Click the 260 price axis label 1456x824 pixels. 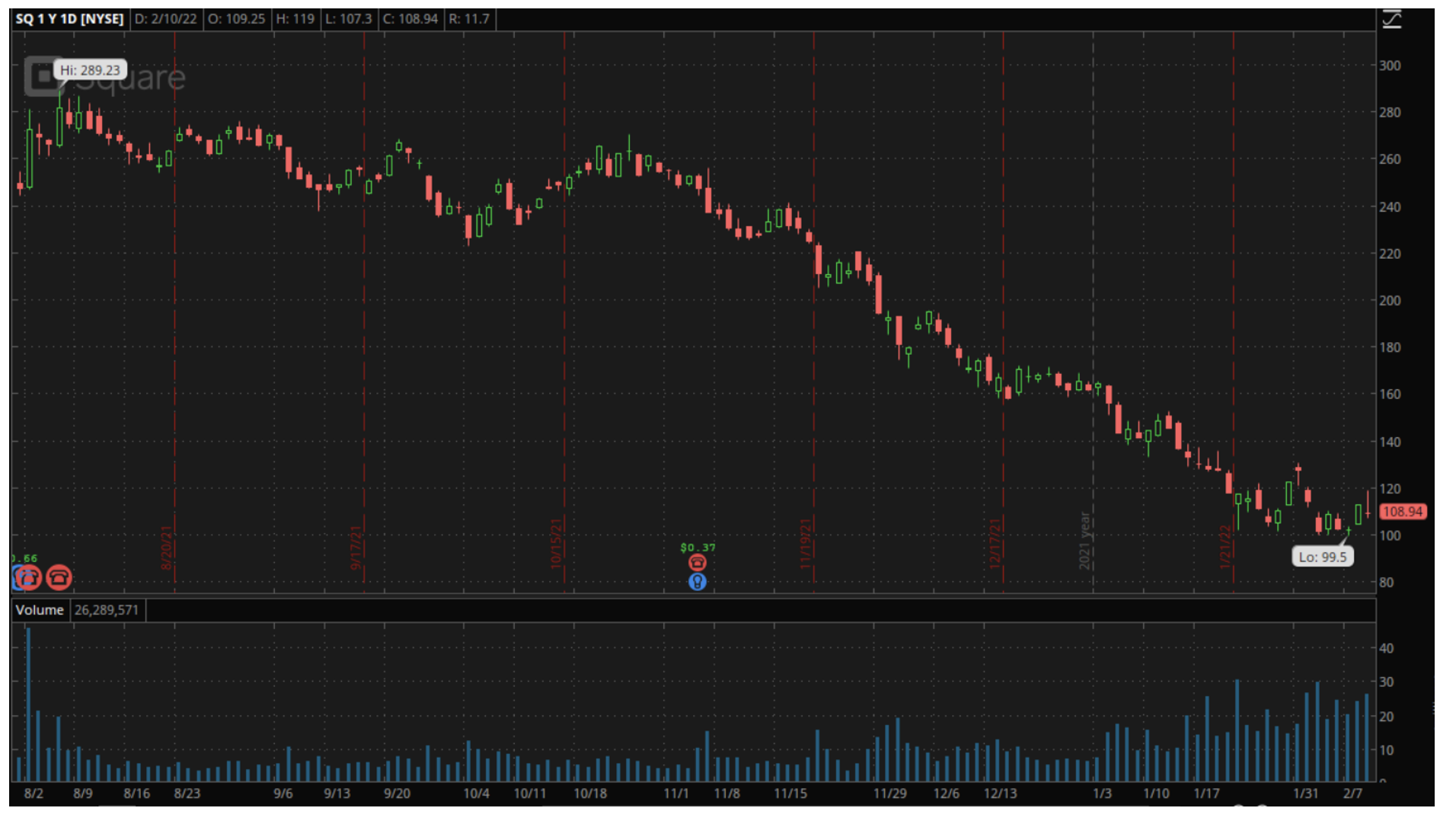[x=1390, y=159]
